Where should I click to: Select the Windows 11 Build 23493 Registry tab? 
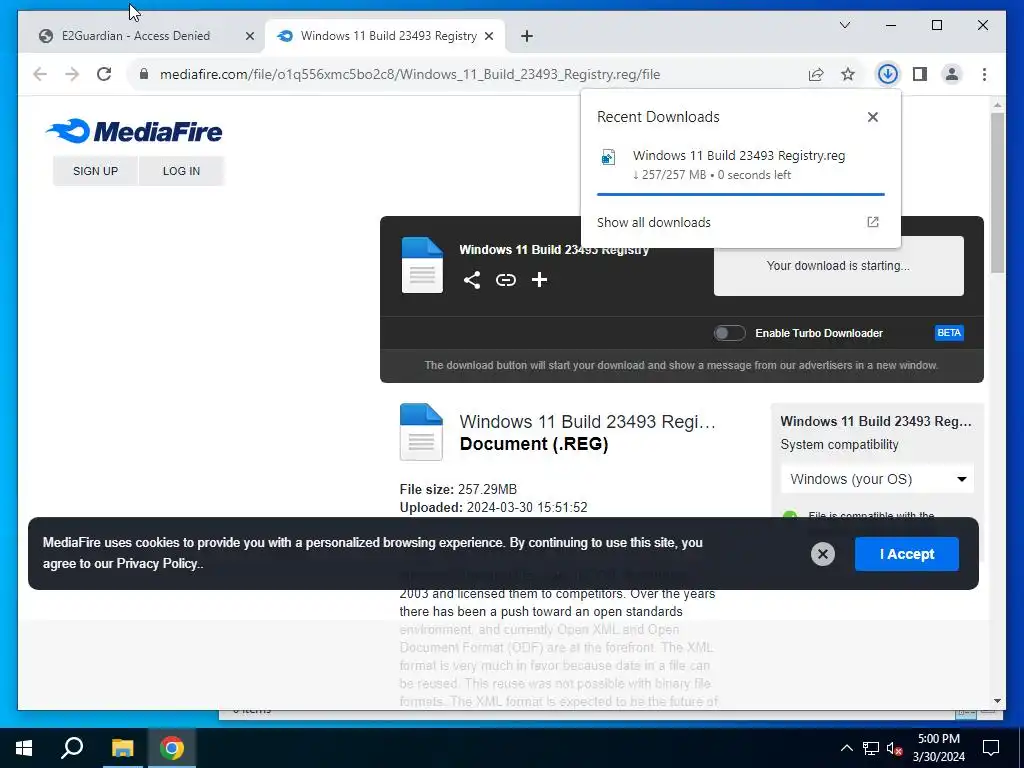pyautogui.click(x=388, y=36)
